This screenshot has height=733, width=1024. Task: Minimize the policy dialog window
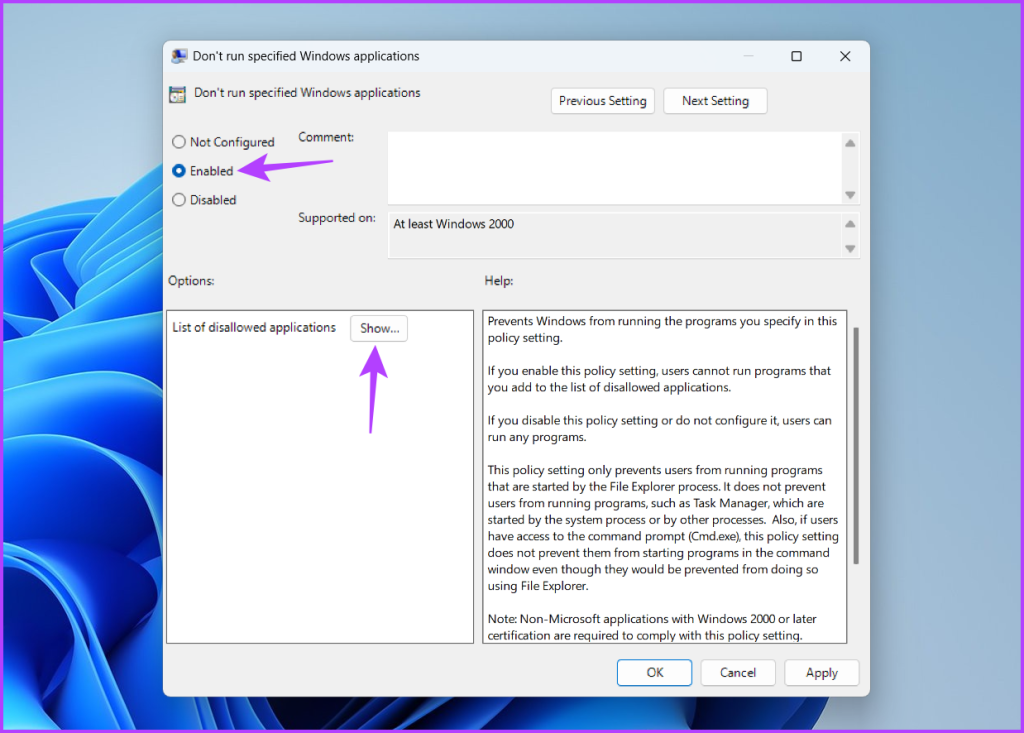tap(748, 56)
